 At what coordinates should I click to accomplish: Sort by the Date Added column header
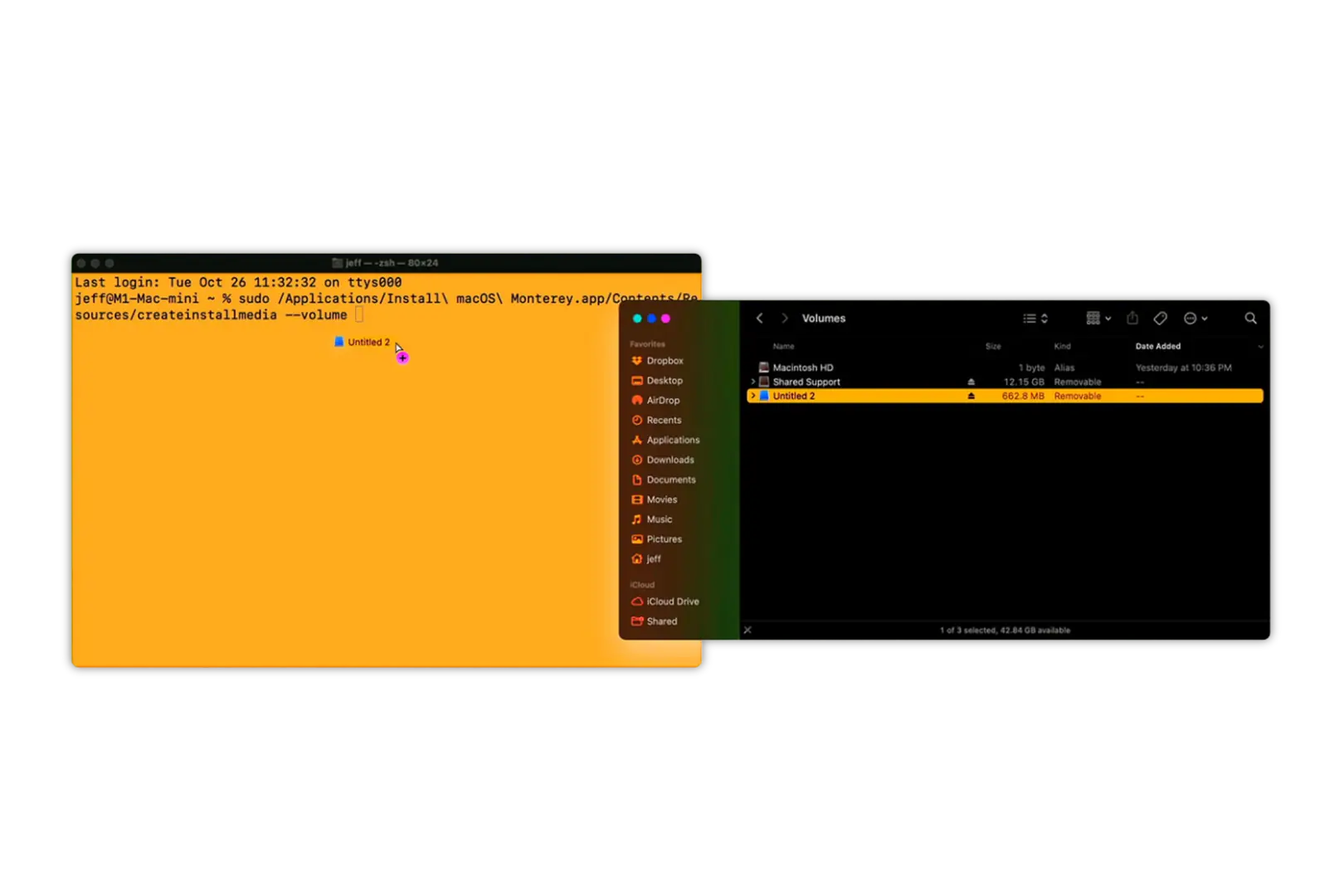1158,347
